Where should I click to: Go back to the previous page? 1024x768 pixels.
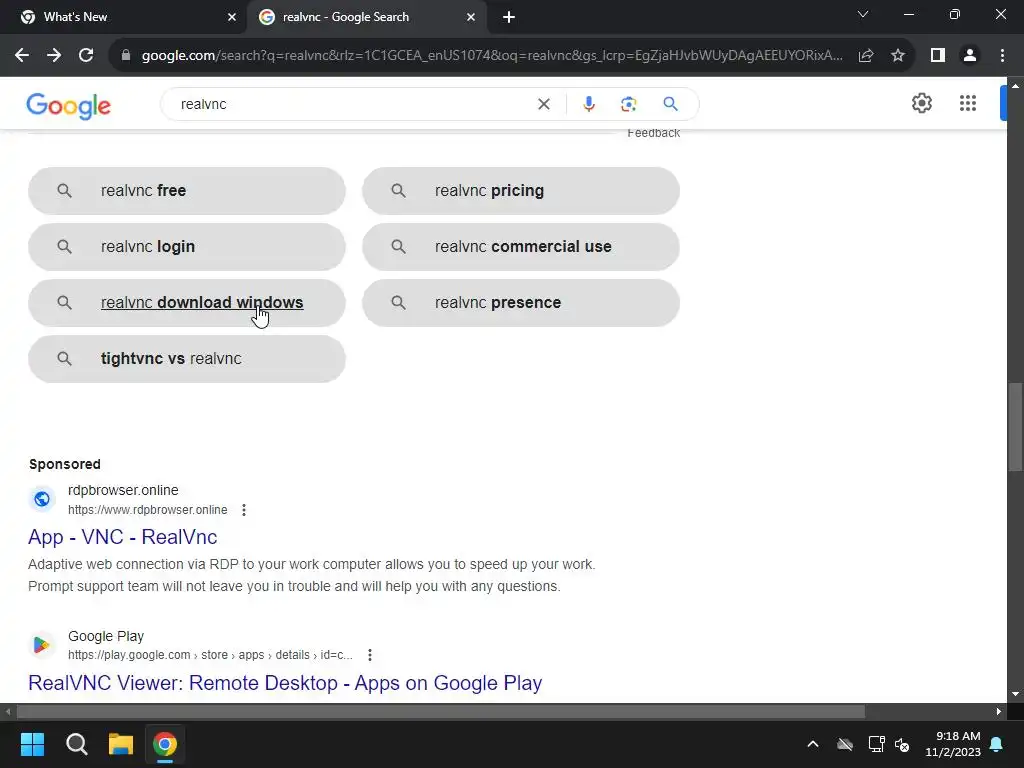pos(22,56)
